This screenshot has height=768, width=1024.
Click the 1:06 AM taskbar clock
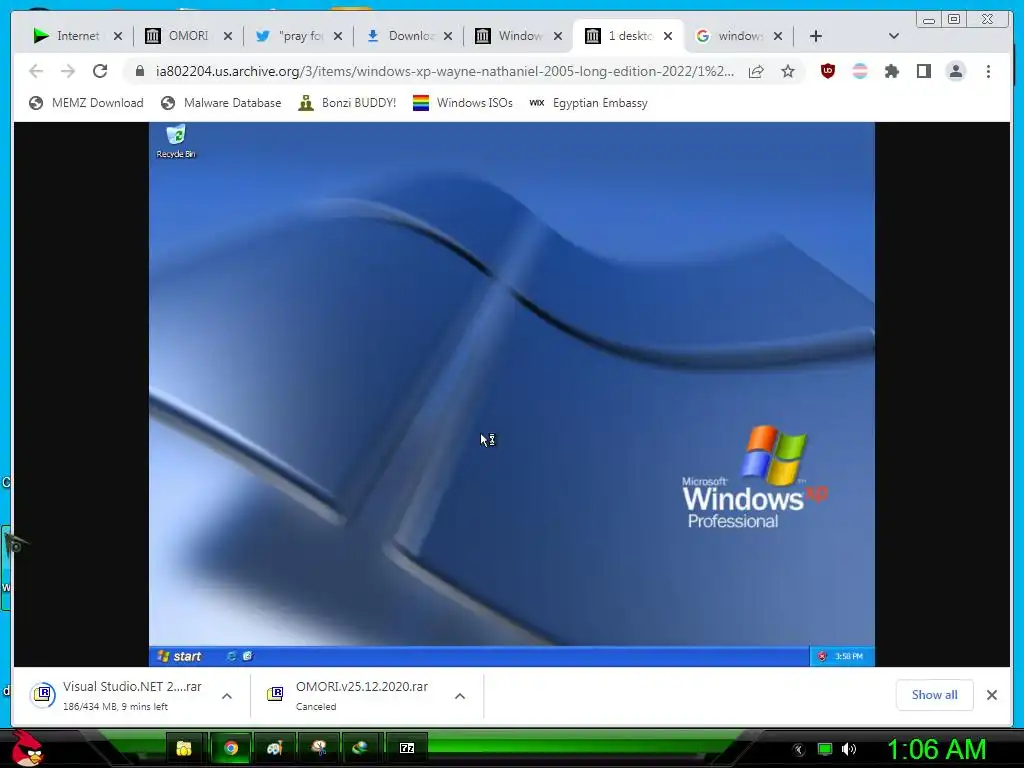(x=936, y=750)
